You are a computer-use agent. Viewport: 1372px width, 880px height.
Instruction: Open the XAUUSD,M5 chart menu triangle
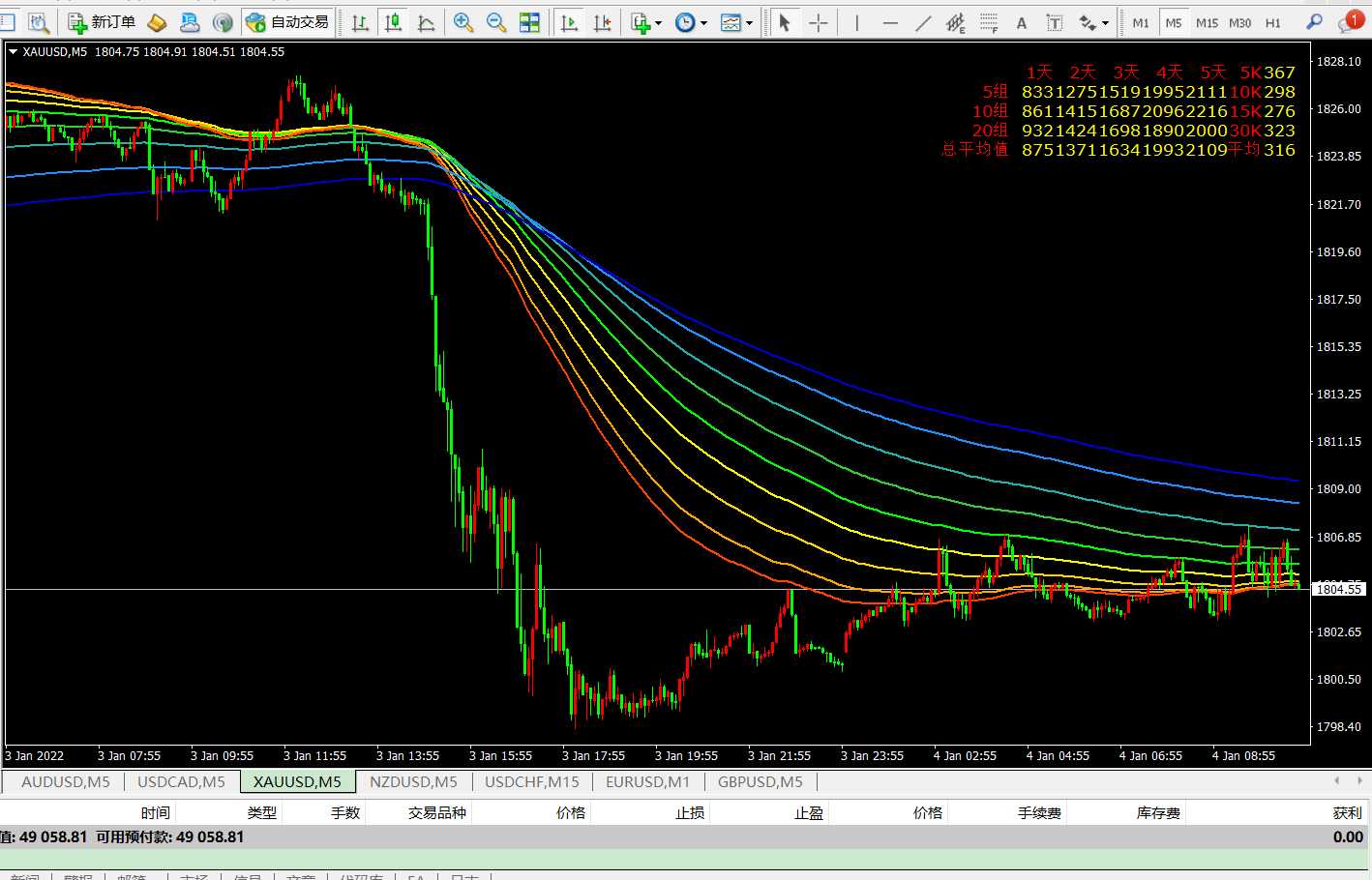click(13, 52)
